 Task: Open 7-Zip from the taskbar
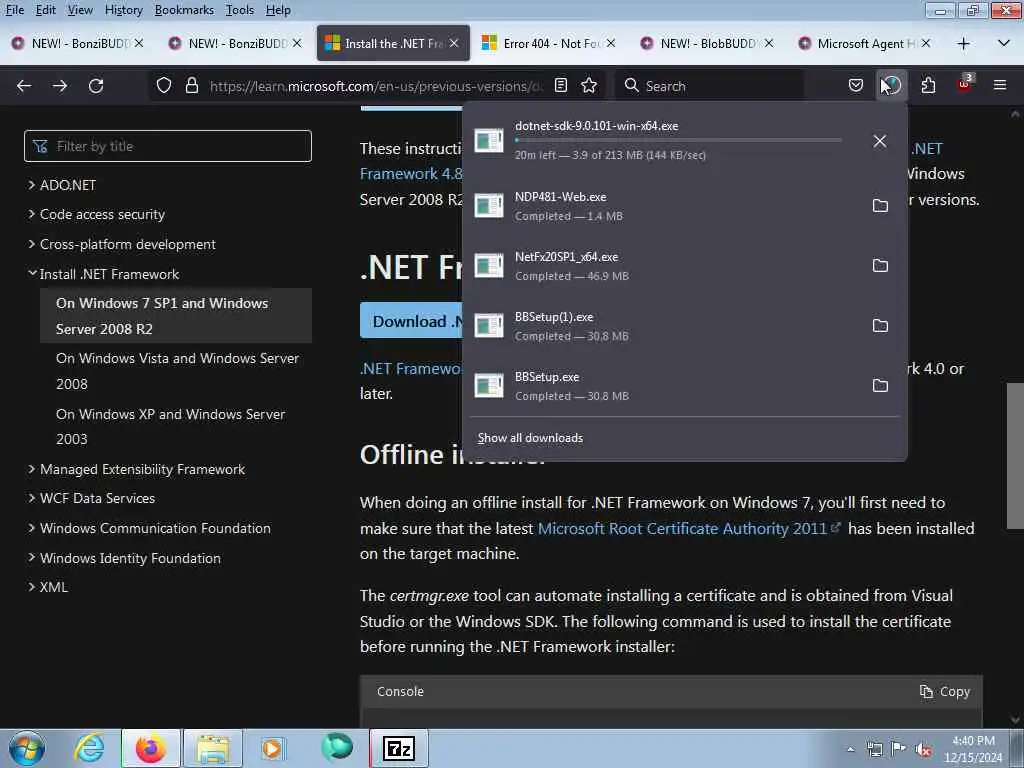click(398, 748)
